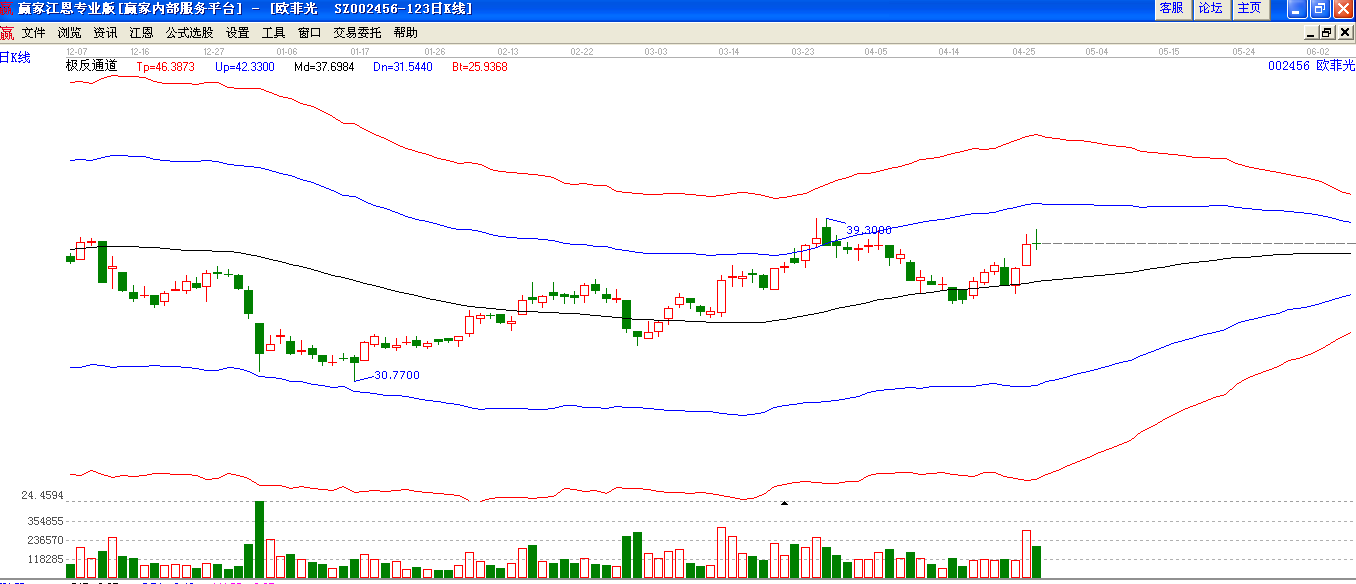Click the app logo icon in title bar
The height and width of the screenshot is (584, 1356).
pos(7,9)
